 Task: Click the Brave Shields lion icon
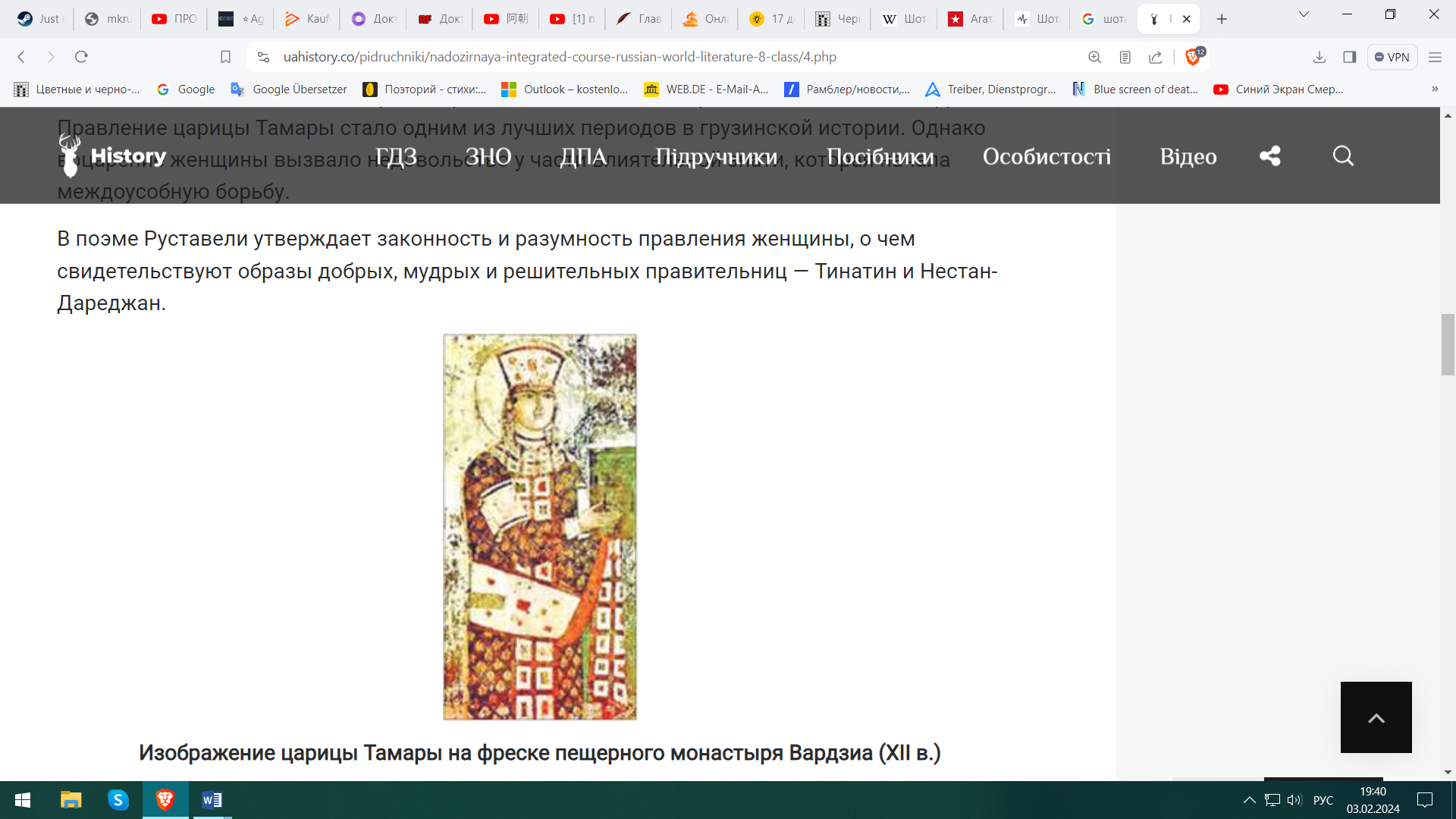(x=1192, y=57)
